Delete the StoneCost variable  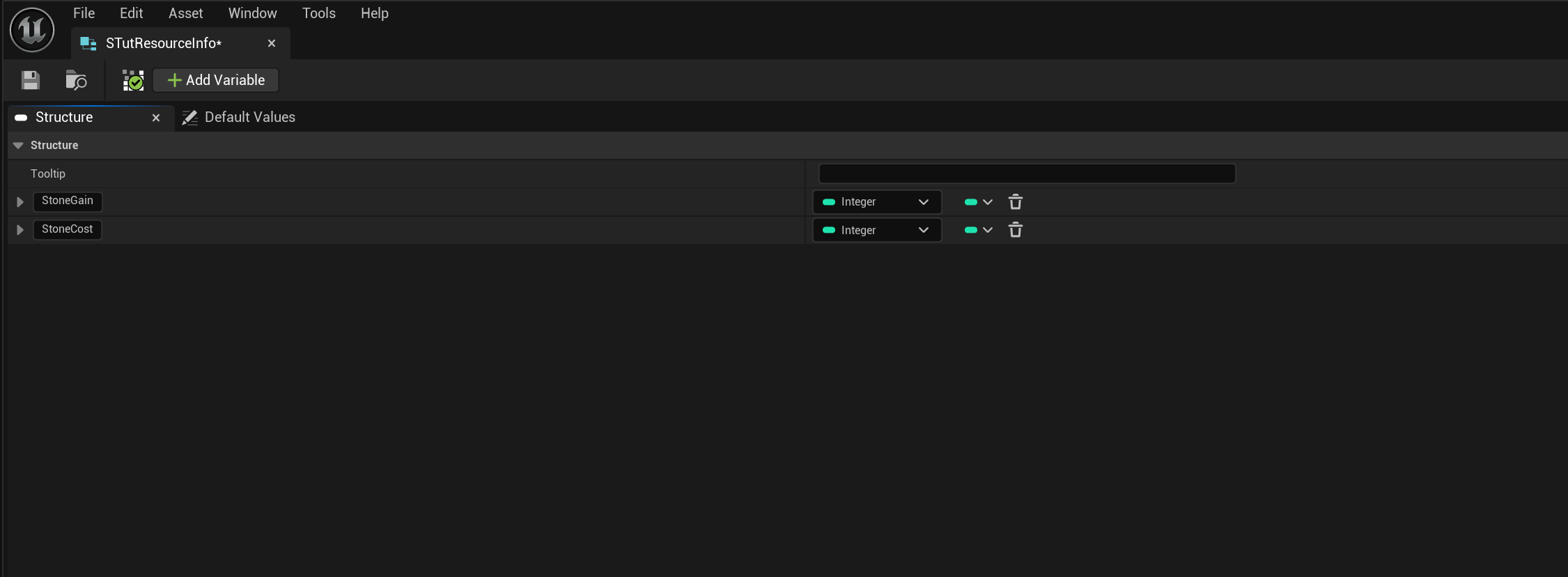[x=1015, y=230]
